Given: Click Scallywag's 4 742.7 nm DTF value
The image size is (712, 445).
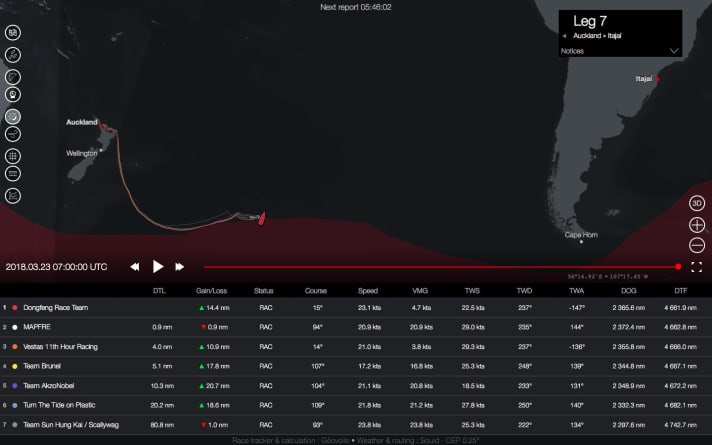Looking at the screenshot, I should tap(681, 425).
